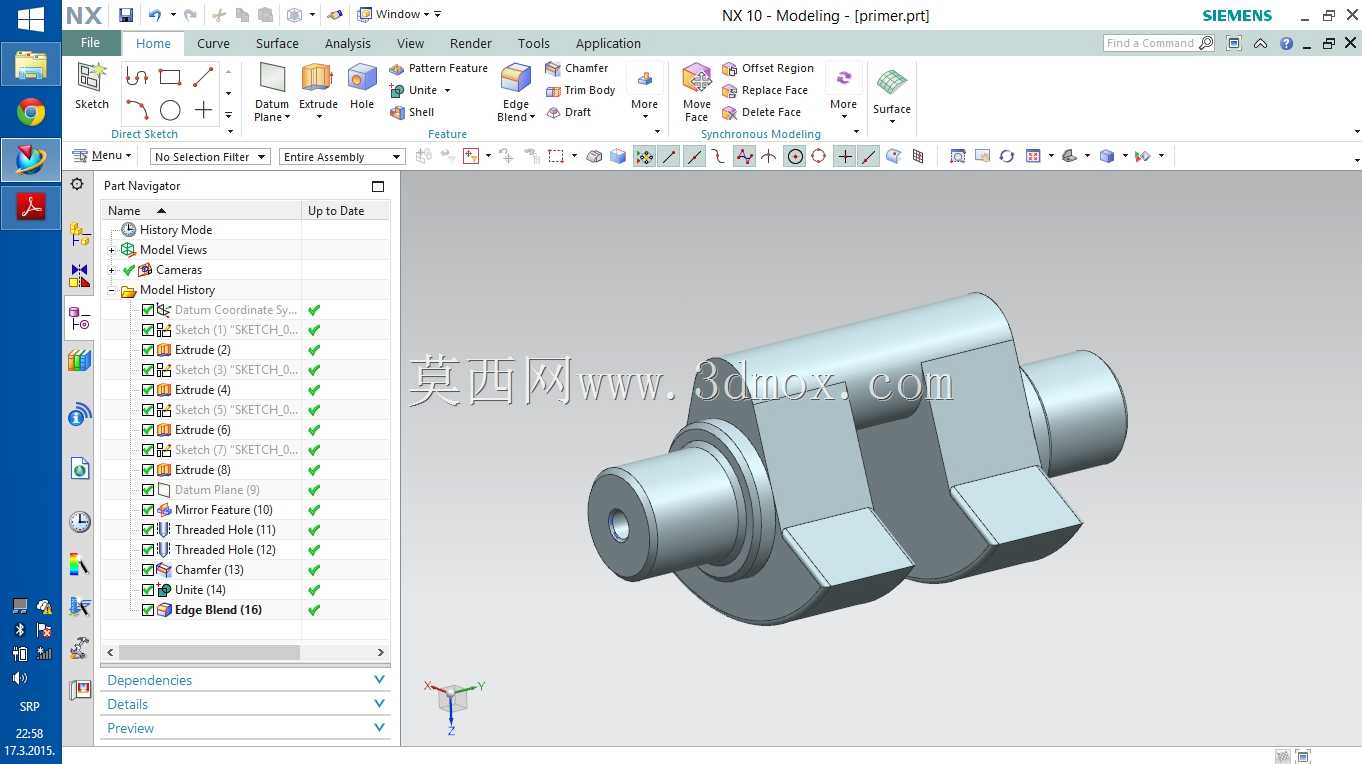
Task: Open the Pattern Feature command
Action: (438, 68)
